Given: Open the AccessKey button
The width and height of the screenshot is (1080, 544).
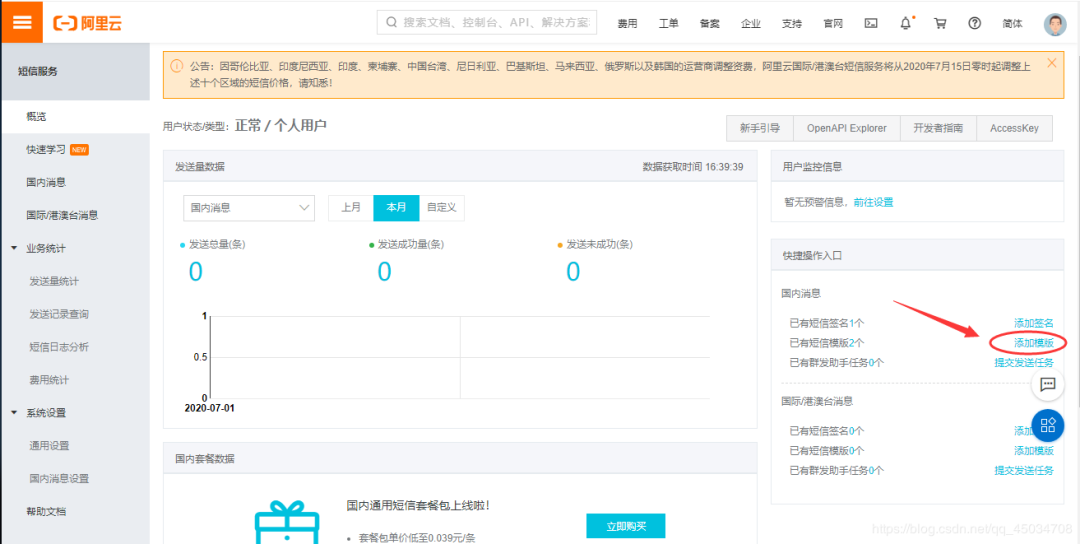Looking at the screenshot, I should pyautogui.click(x=1015, y=128).
